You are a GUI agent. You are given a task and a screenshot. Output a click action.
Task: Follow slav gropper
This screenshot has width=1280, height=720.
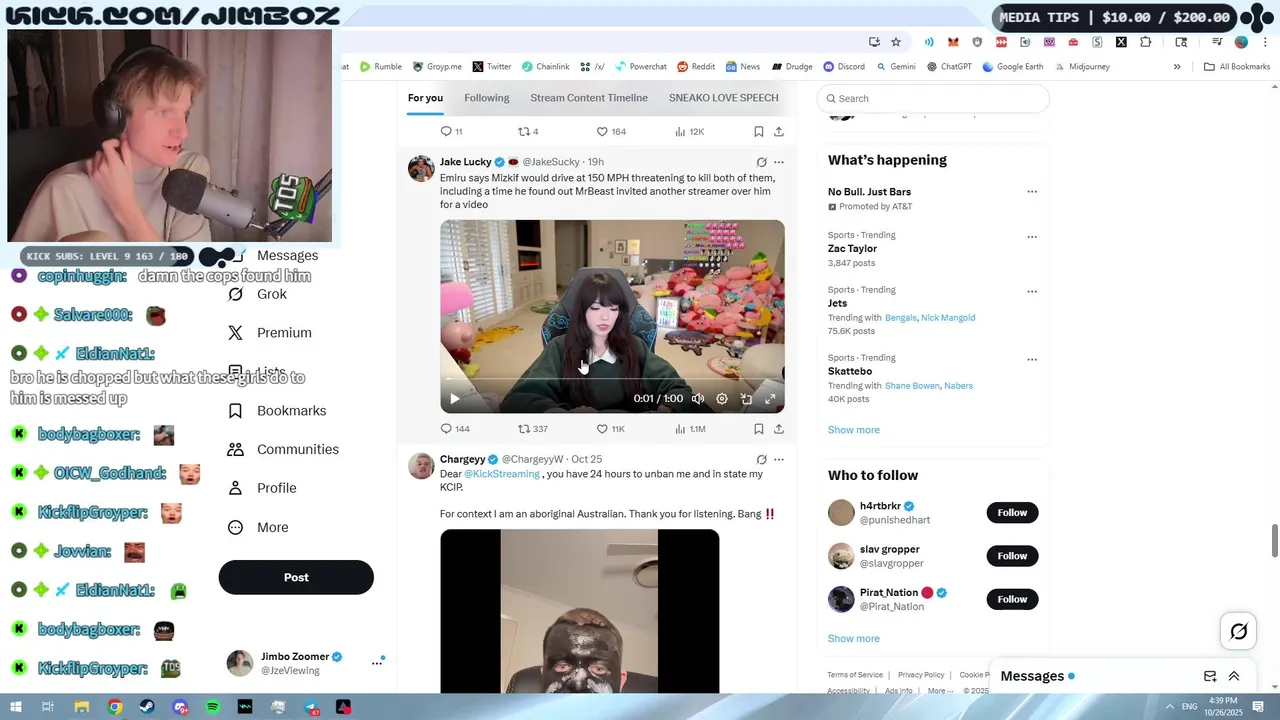(1012, 556)
